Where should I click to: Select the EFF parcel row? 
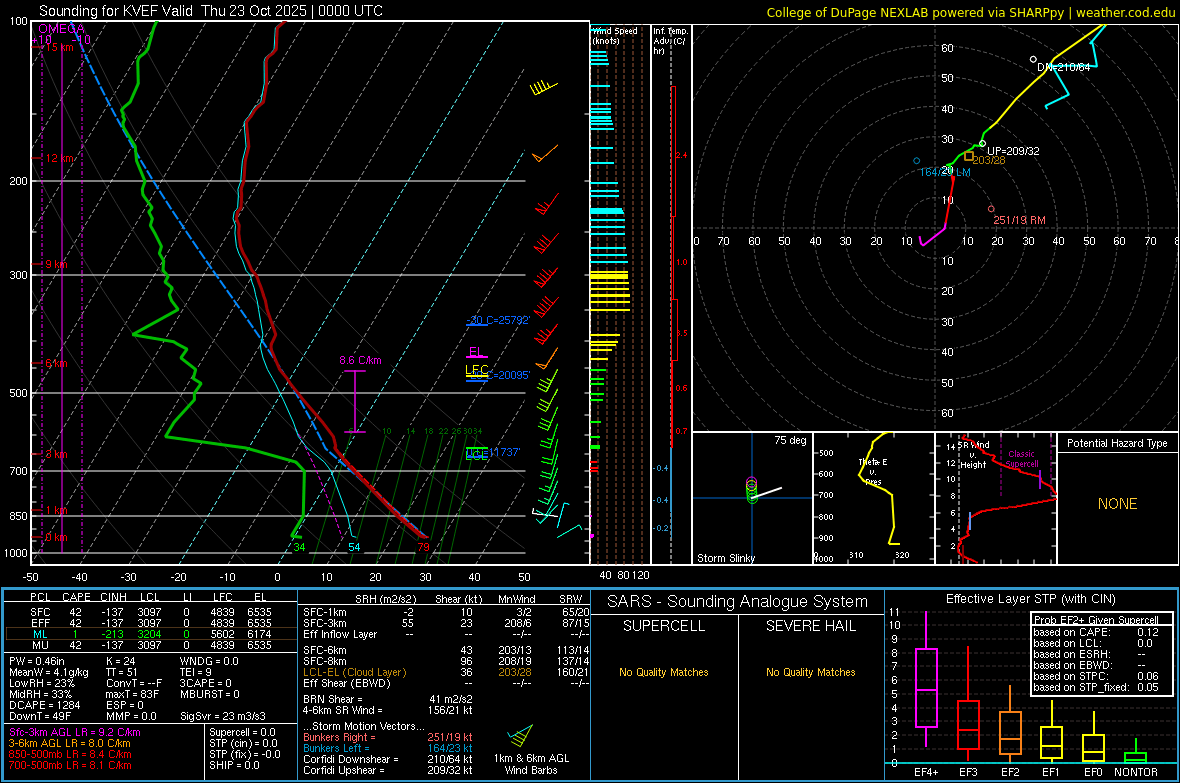pyautogui.click(x=151, y=623)
